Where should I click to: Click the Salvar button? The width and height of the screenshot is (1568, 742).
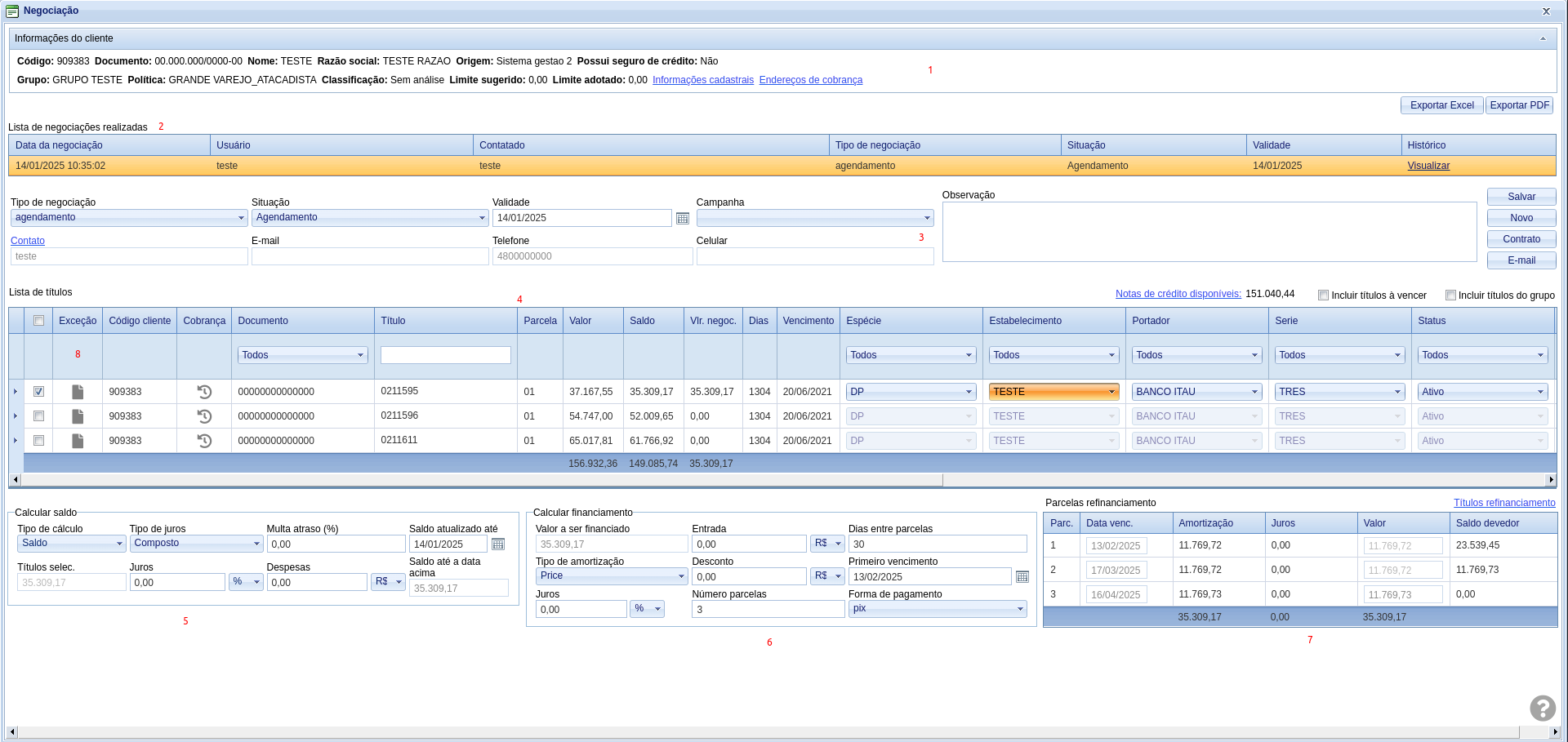(1521, 197)
